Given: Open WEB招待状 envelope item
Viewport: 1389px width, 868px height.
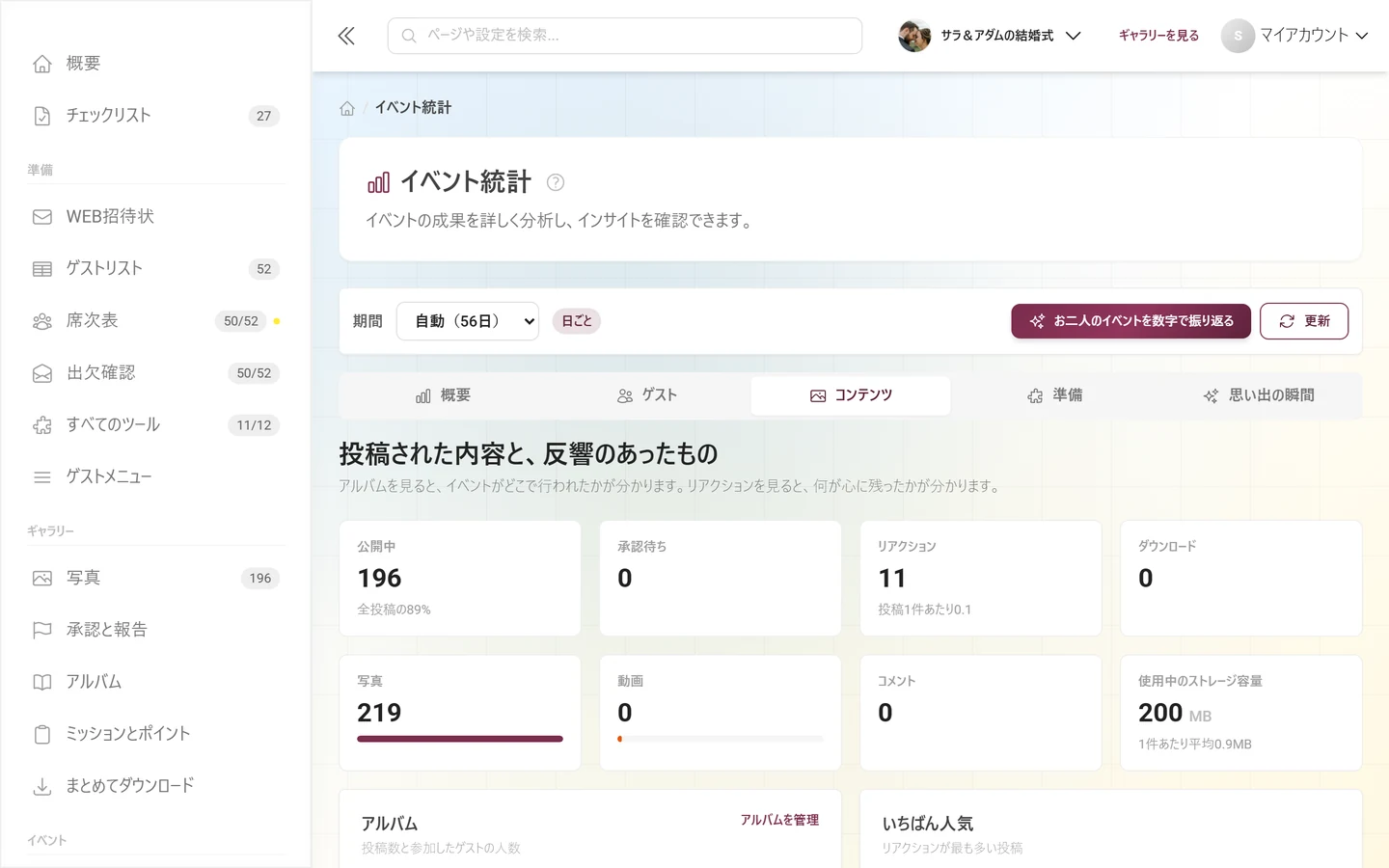Looking at the screenshot, I should click(x=155, y=217).
